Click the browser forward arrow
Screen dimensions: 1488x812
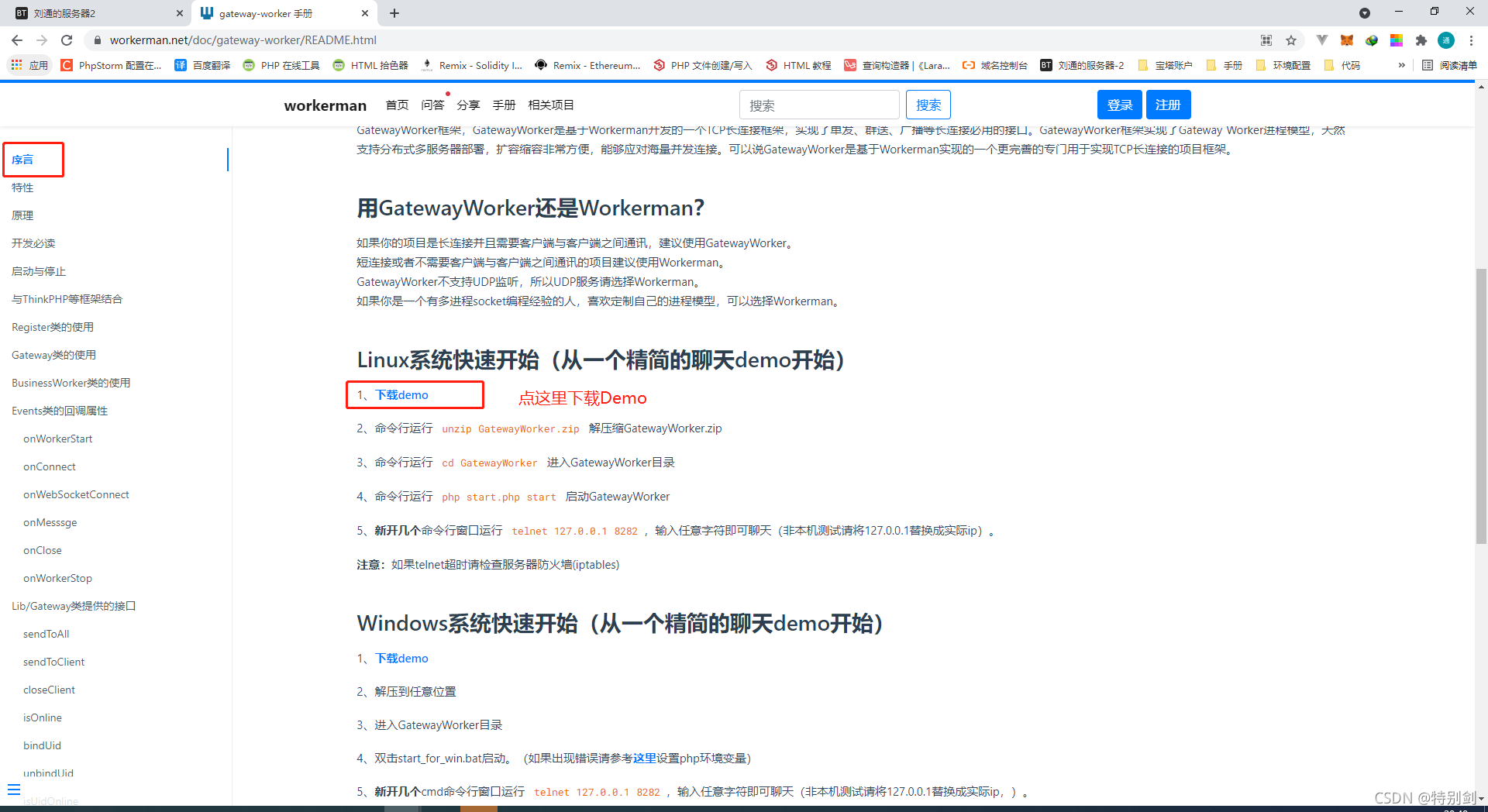coord(42,40)
